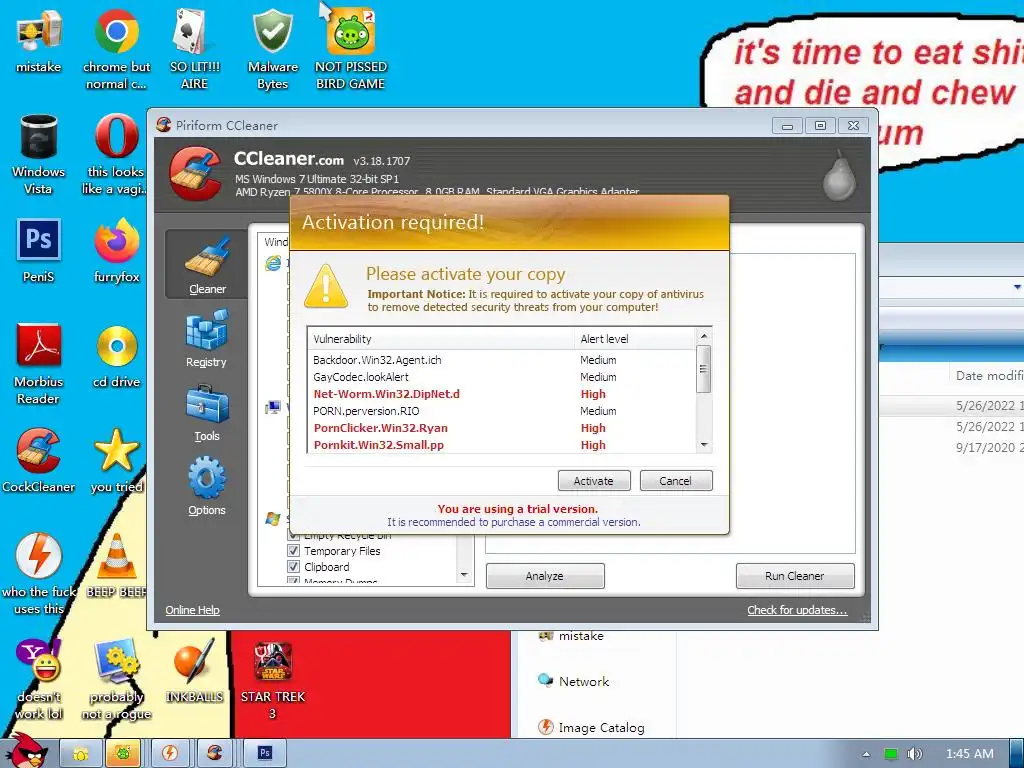Toggle the Clipboard checkbox
1024x768 pixels.
(294, 567)
